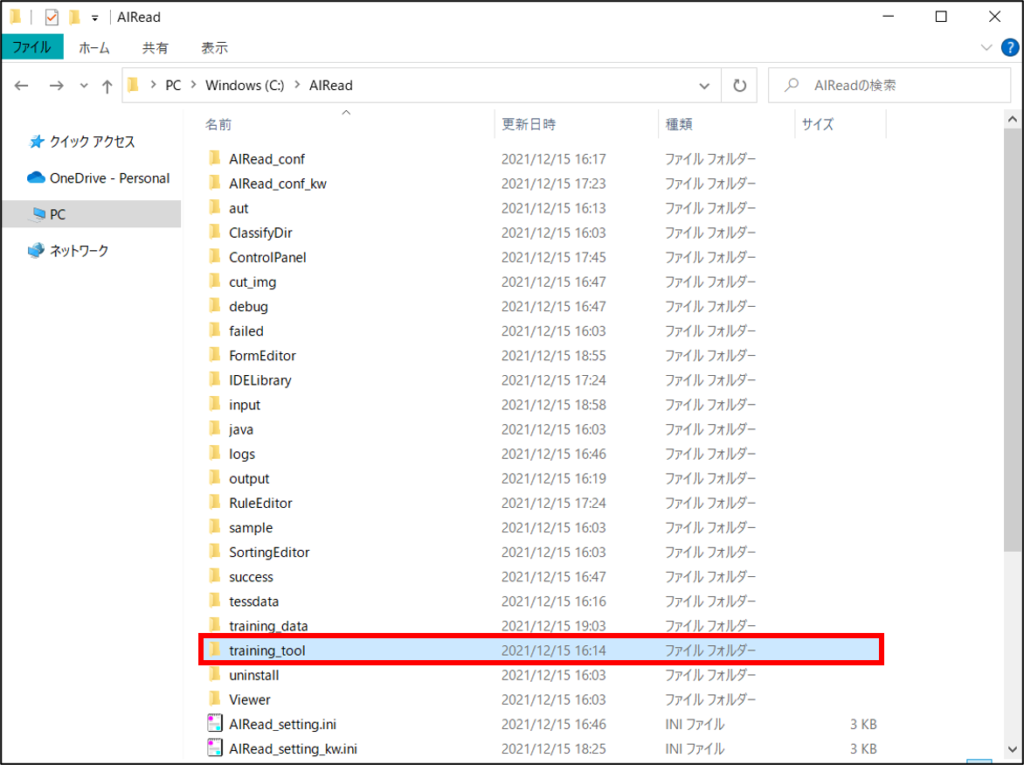Click the FormEditor folder icon

pyautogui.click(x=214, y=355)
